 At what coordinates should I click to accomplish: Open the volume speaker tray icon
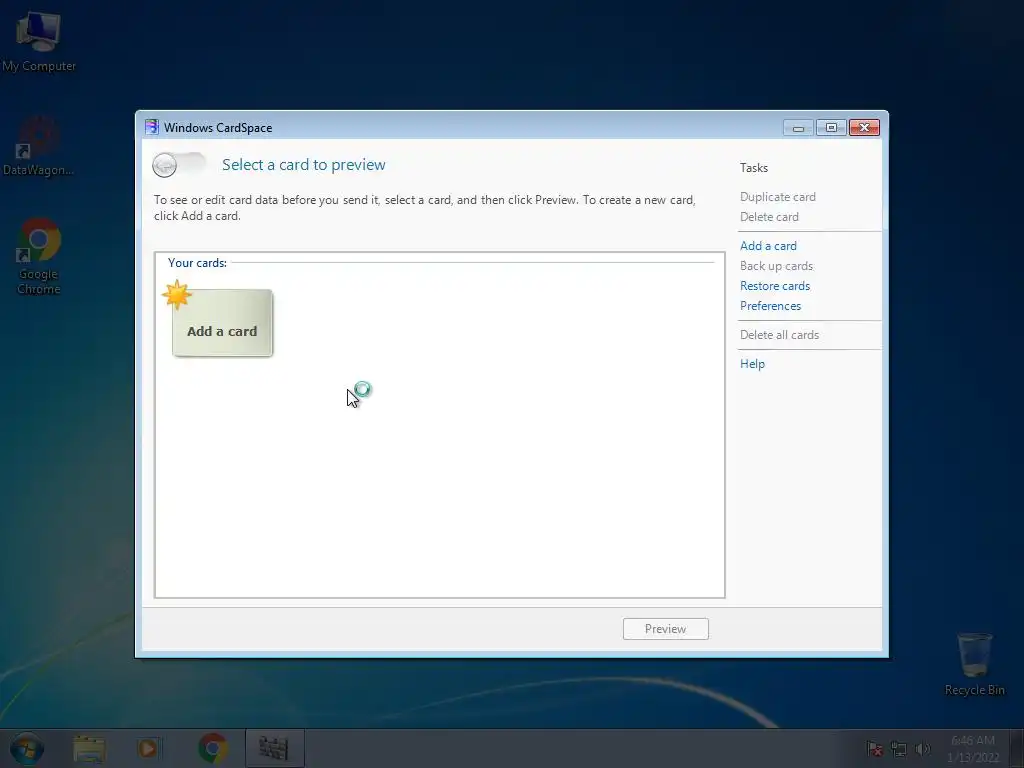point(923,749)
